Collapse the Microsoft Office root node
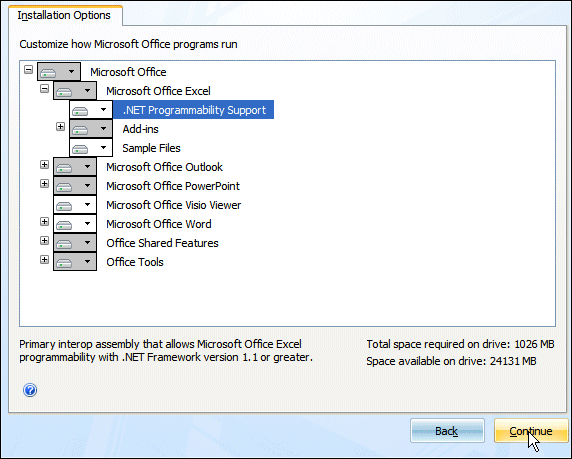Image resolution: width=572 pixels, height=459 pixels. [x=28, y=69]
